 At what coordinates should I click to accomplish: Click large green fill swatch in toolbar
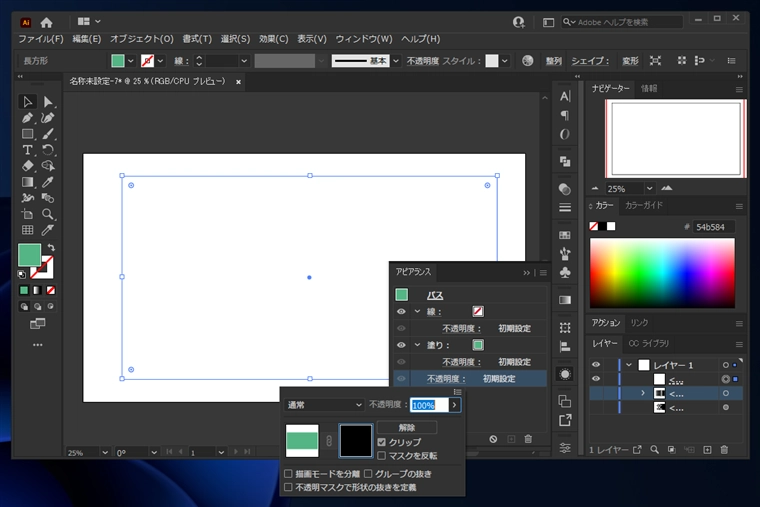(29, 255)
